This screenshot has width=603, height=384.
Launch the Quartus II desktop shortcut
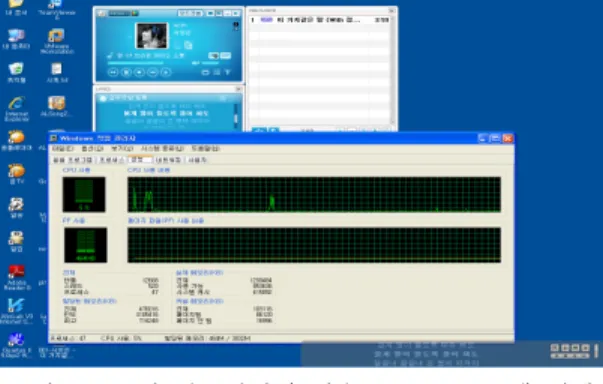click(x=16, y=344)
